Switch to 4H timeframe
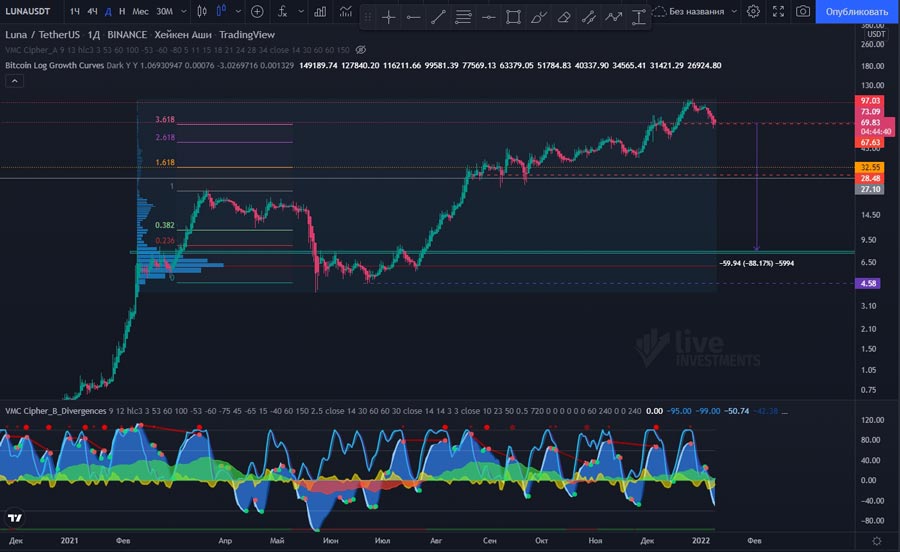The image size is (900, 552). pos(92,12)
